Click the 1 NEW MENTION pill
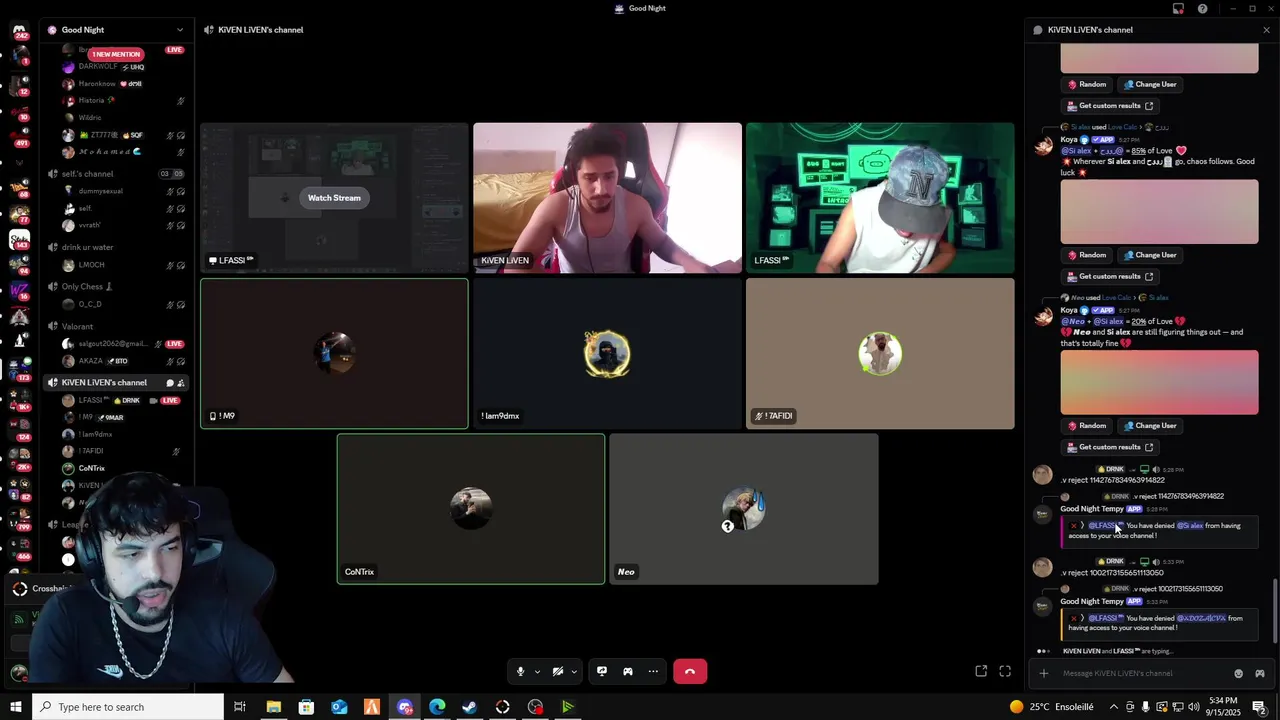The height and width of the screenshot is (720, 1280). (116, 54)
